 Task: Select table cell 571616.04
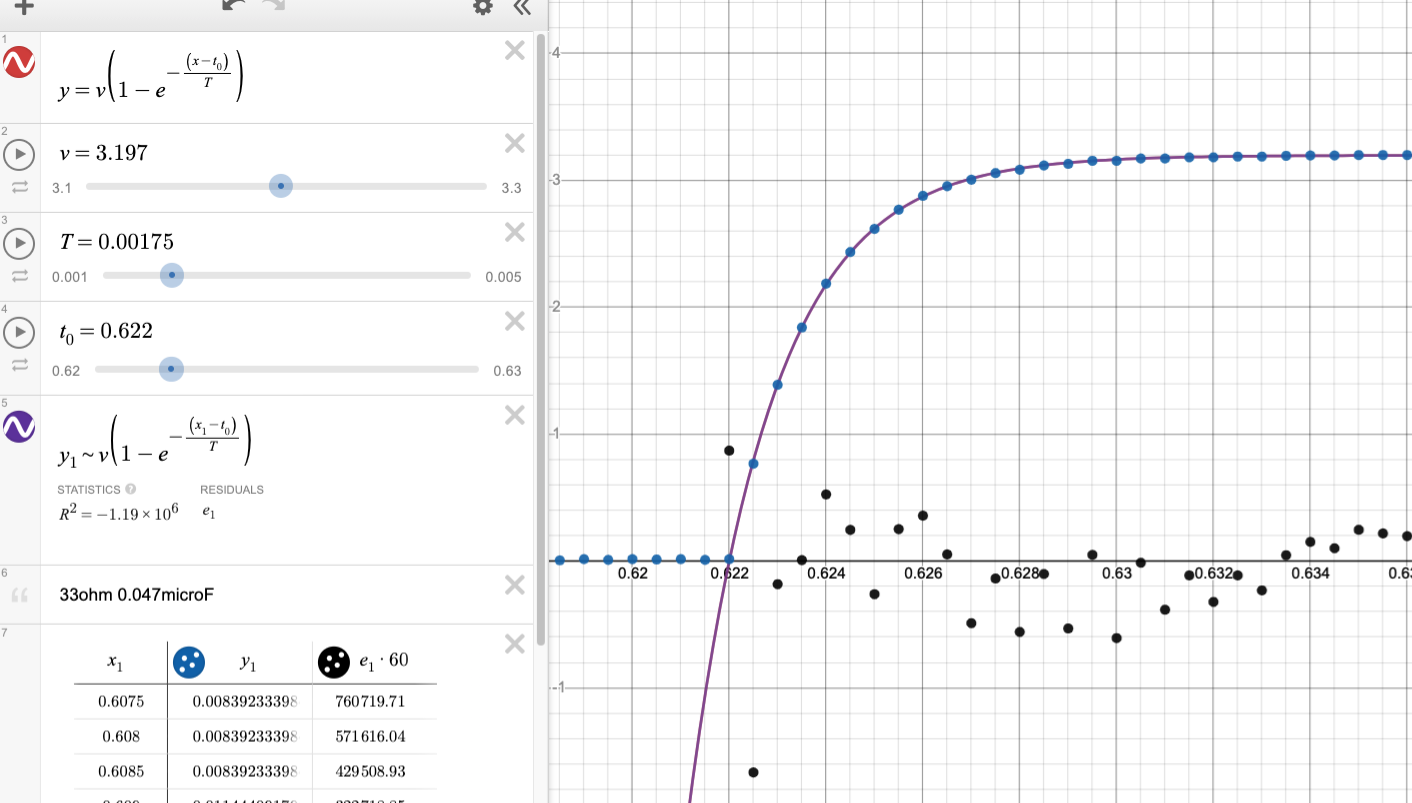pos(370,737)
